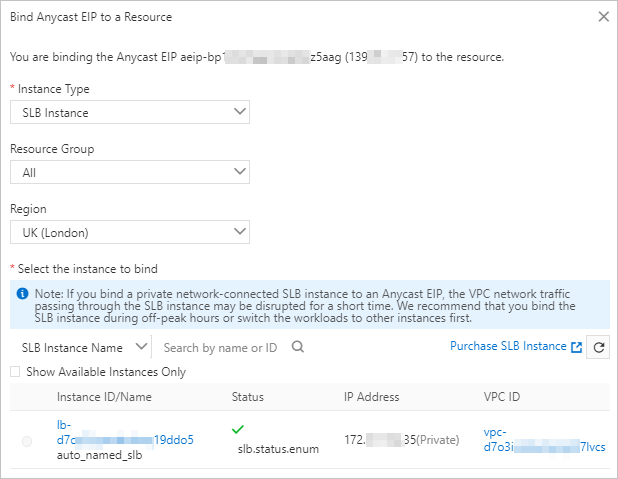Click the magnifier search icon
This screenshot has width=618, height=479.
(298, 347)
